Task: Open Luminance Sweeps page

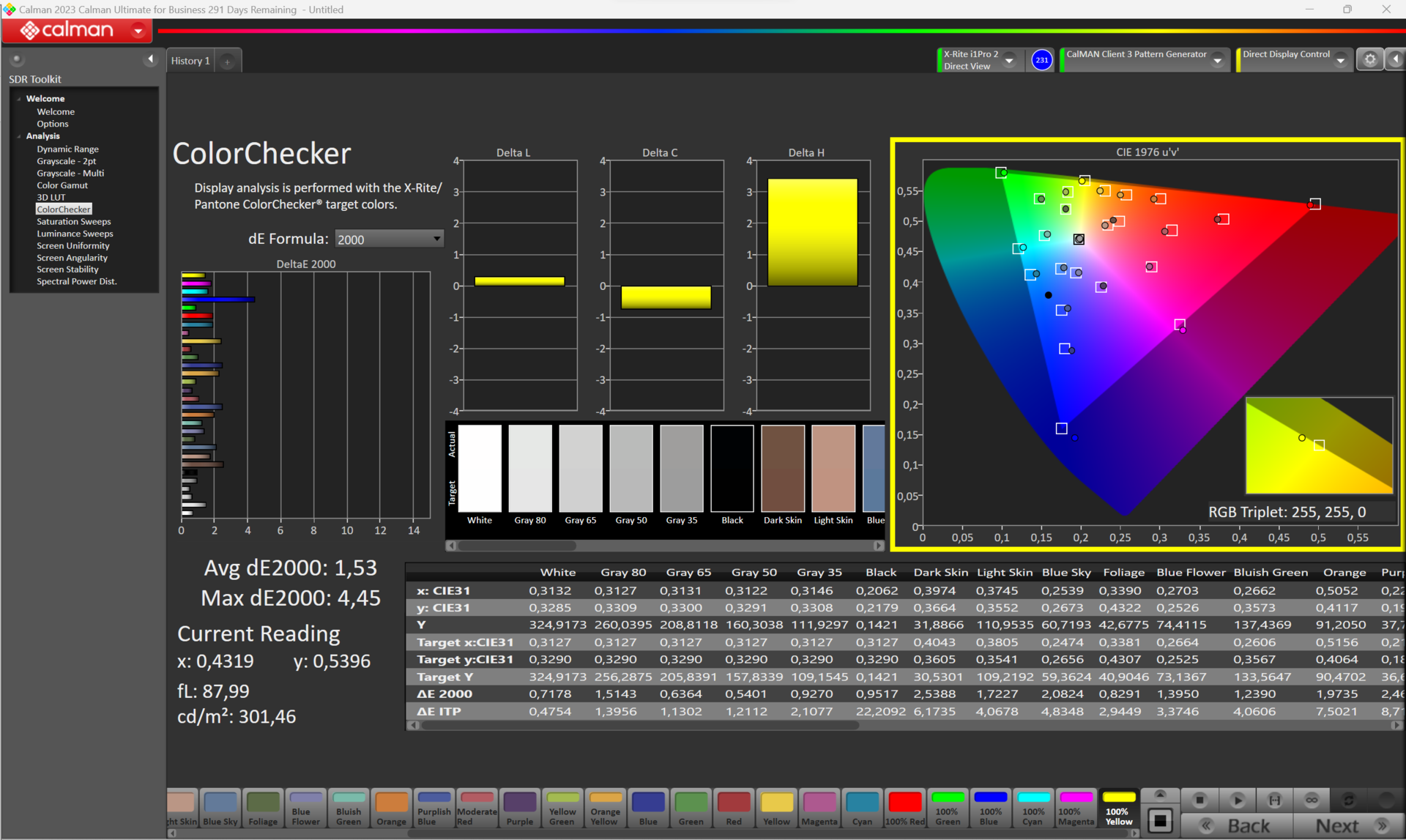Action: (x=75, y=234)
